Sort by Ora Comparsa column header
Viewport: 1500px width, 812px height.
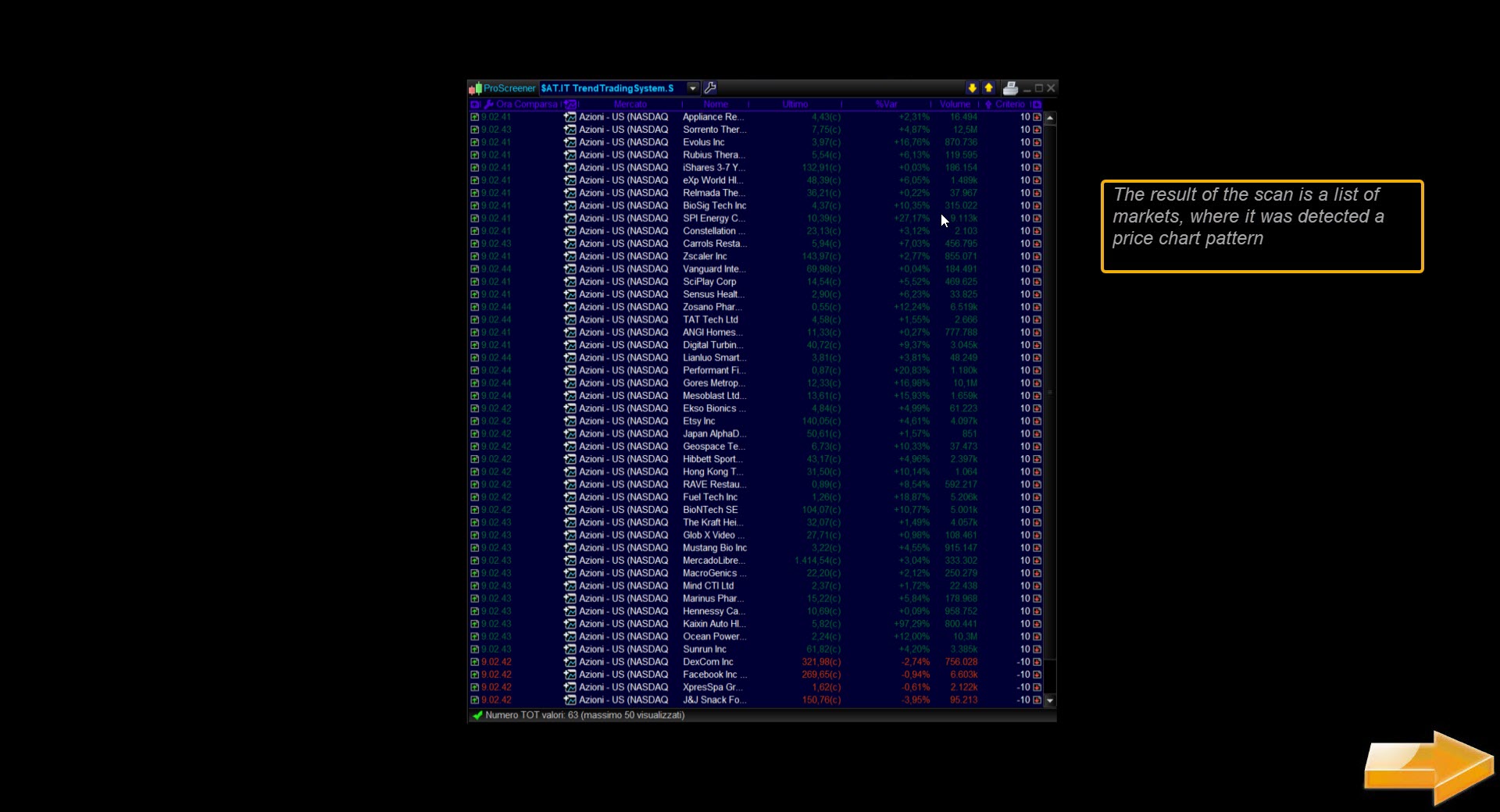click(x=527, y=104)
